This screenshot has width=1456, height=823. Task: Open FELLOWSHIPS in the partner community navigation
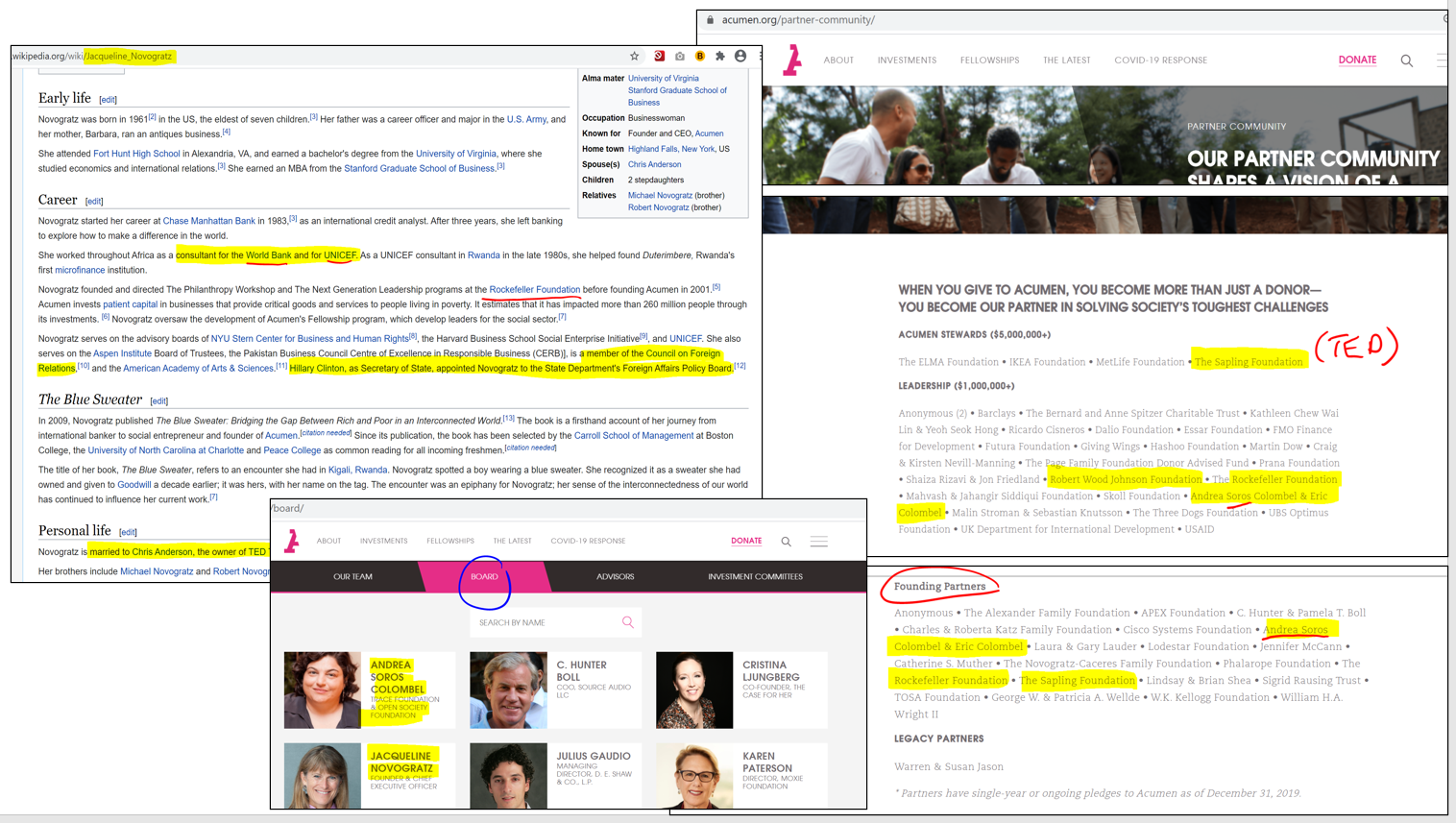pyautogui.click(x=989, y=61)
